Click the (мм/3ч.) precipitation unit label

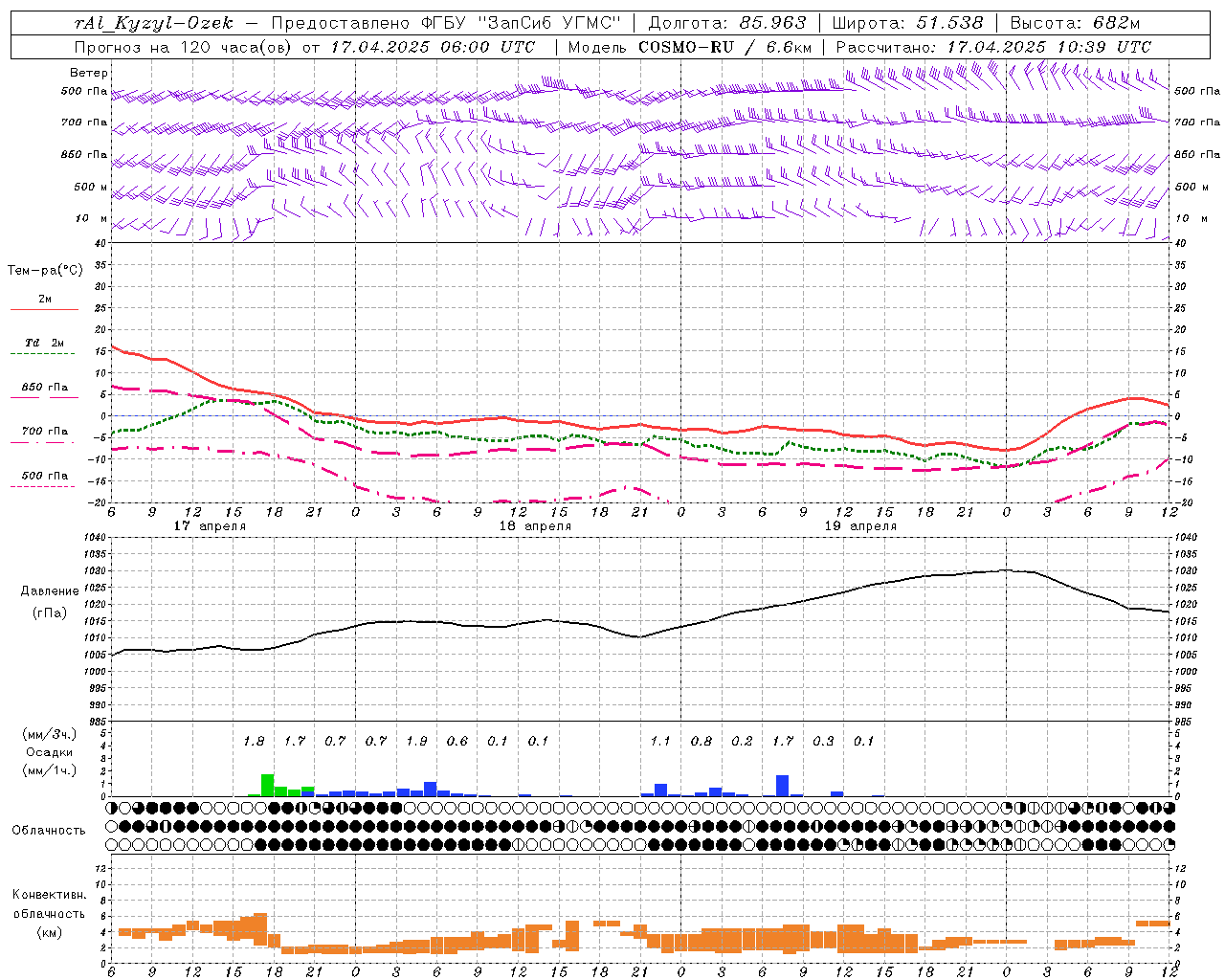pyautogui.click(x=50, y=734)
